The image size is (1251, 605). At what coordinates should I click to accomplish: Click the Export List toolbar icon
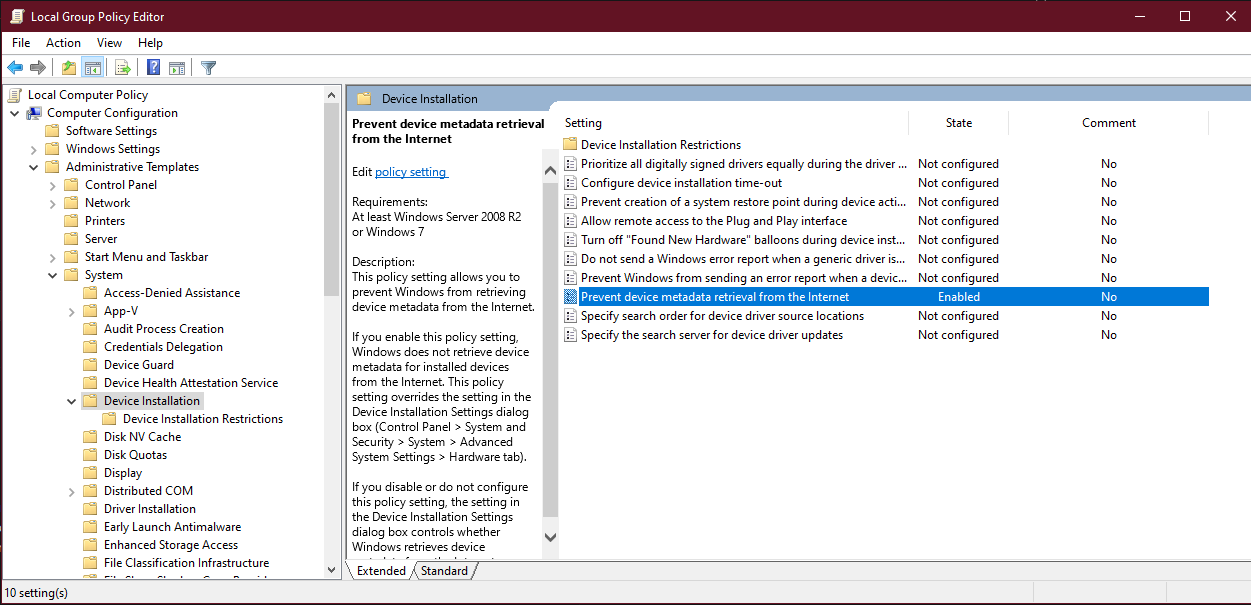coord(123,68)
